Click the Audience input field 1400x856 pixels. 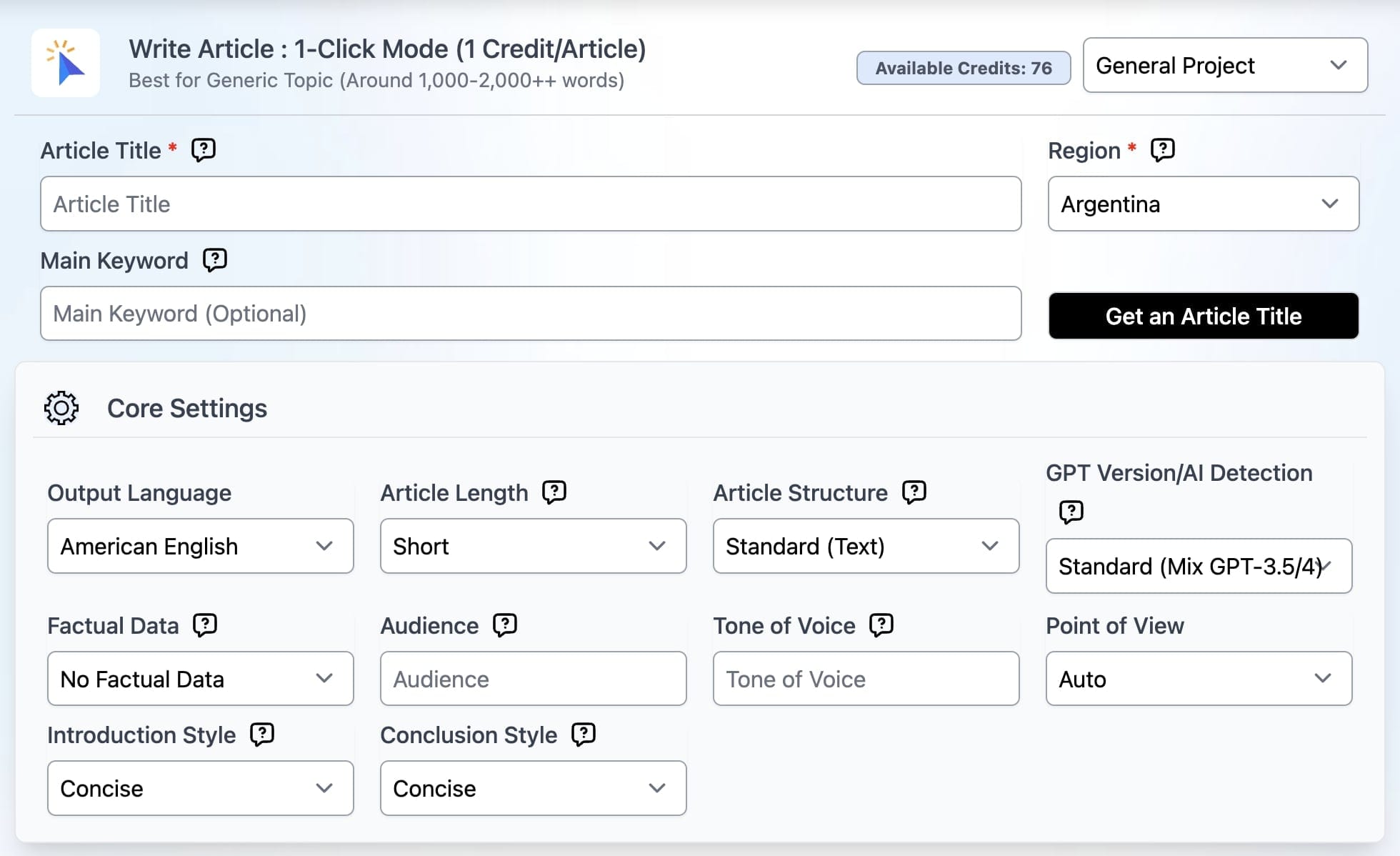(x=533, y=679)
